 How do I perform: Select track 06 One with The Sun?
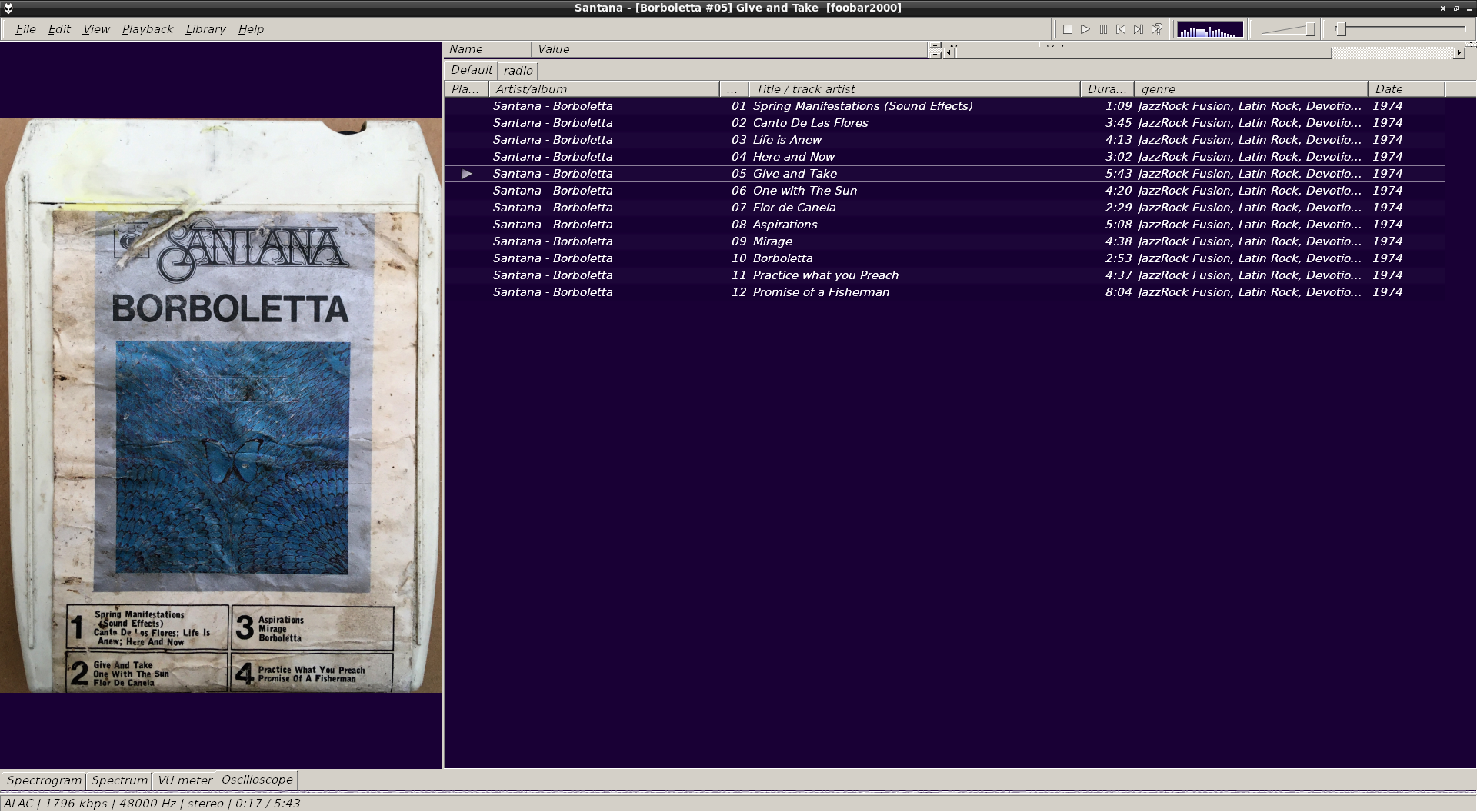pyautogui.click(x=945, y=191)
